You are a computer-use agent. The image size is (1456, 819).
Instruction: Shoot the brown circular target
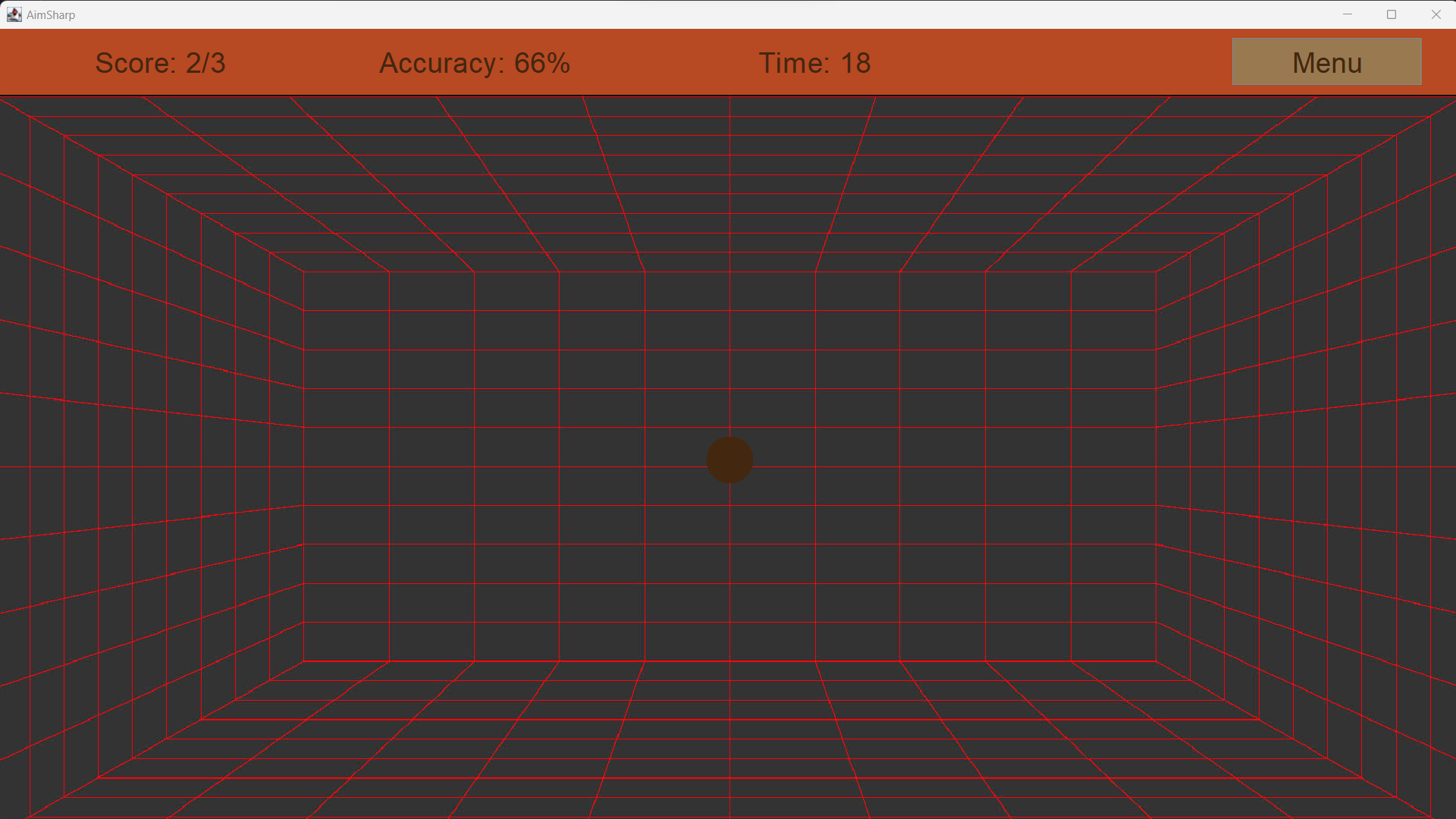(x=730, y=460)
